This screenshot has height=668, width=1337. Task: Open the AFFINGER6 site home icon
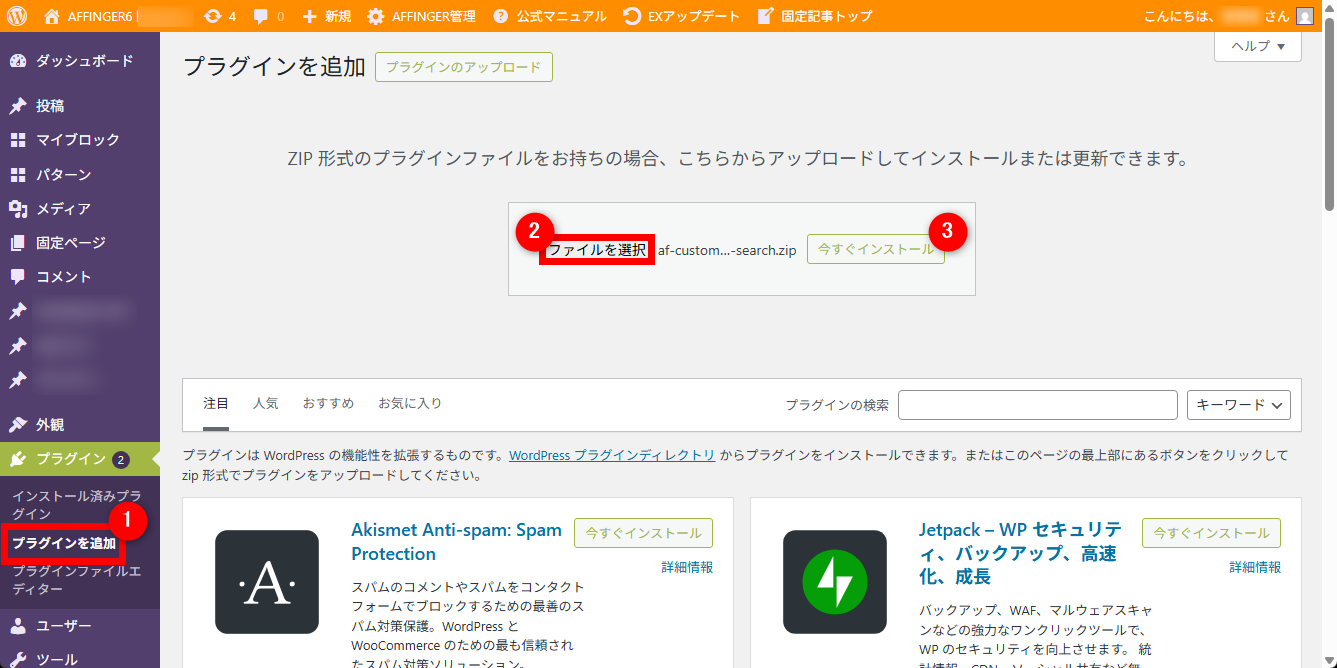pos(52,16)
